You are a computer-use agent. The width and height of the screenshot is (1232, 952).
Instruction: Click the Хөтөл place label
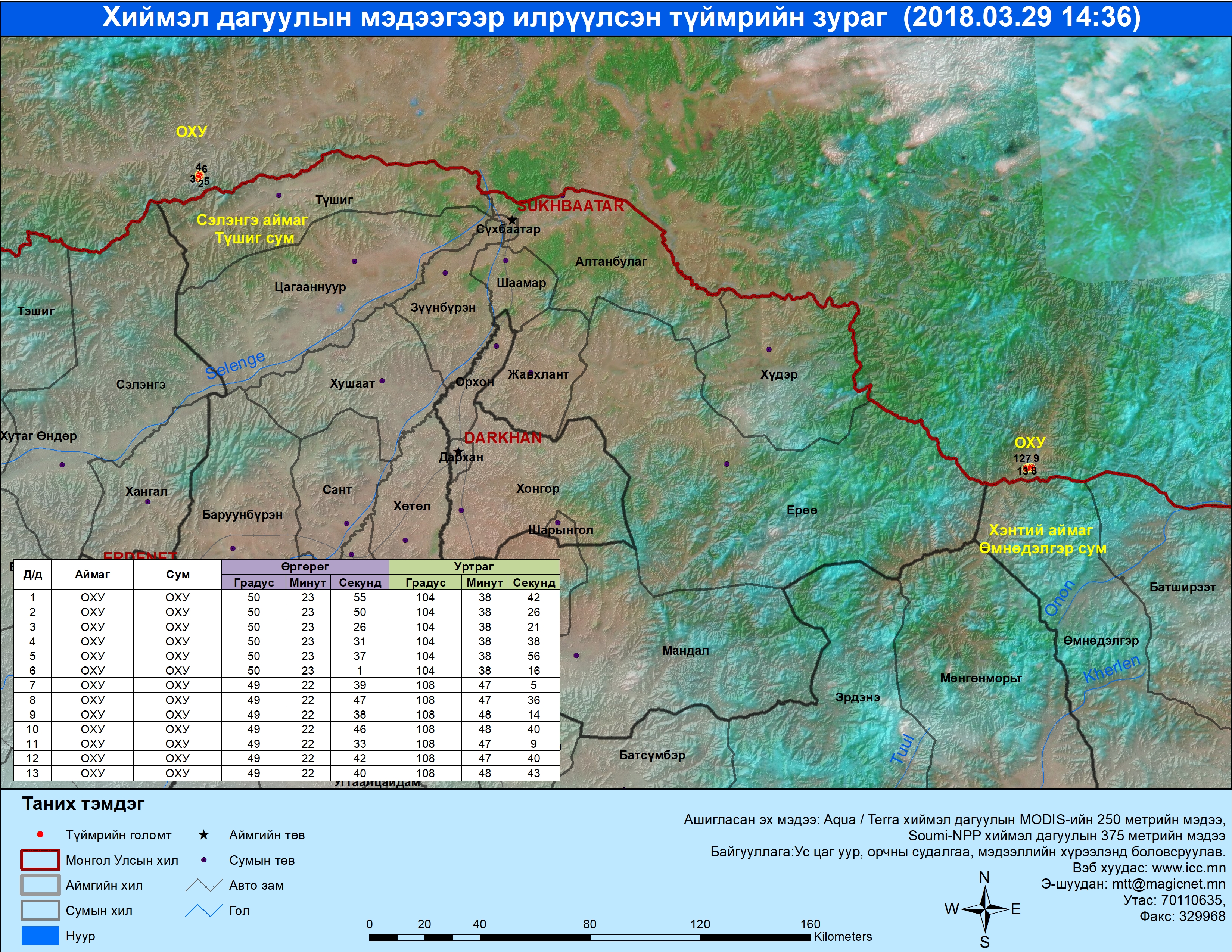pyautogui.click(x=412, y=507)
